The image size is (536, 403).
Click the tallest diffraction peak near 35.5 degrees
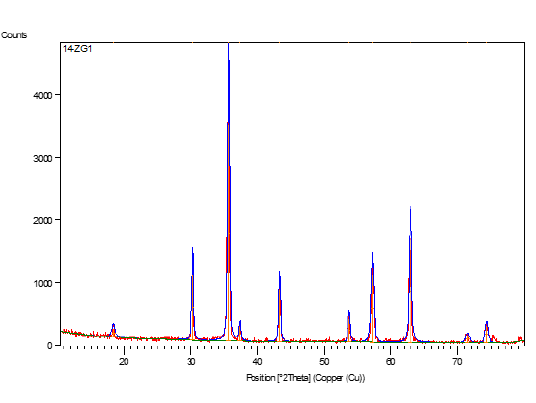(x=228, y=191)
